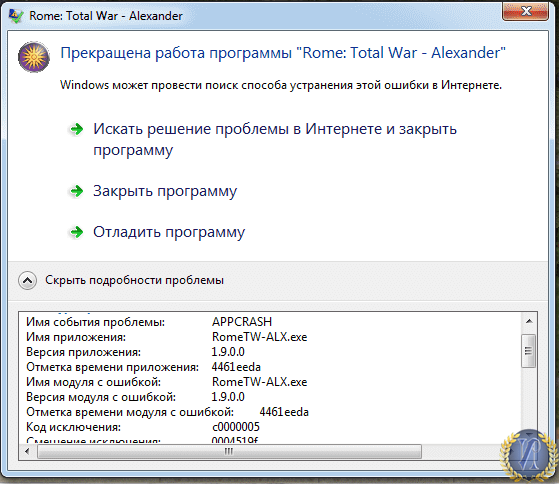This screenshot has width=559, height=484.
Task: Click the details vertical scrollbar up arrow
Action: 529,321
